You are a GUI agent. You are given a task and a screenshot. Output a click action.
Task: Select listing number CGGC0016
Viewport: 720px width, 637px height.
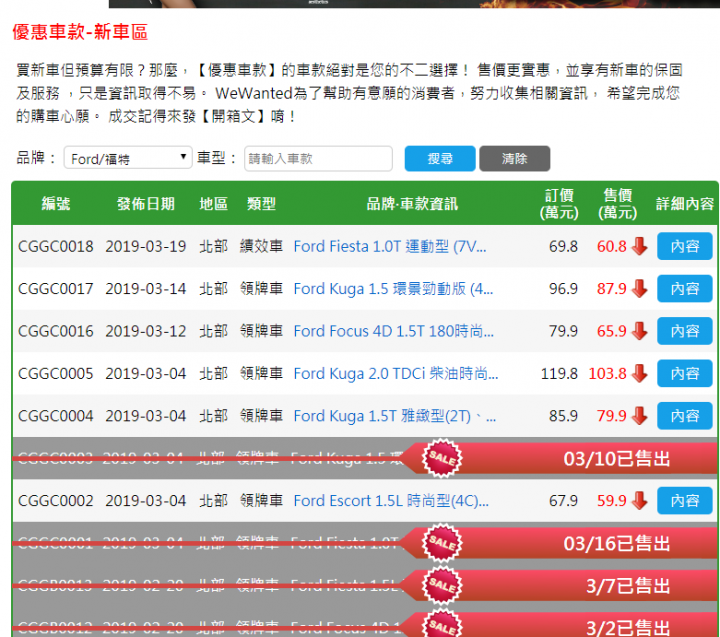(x=56, y=331)
